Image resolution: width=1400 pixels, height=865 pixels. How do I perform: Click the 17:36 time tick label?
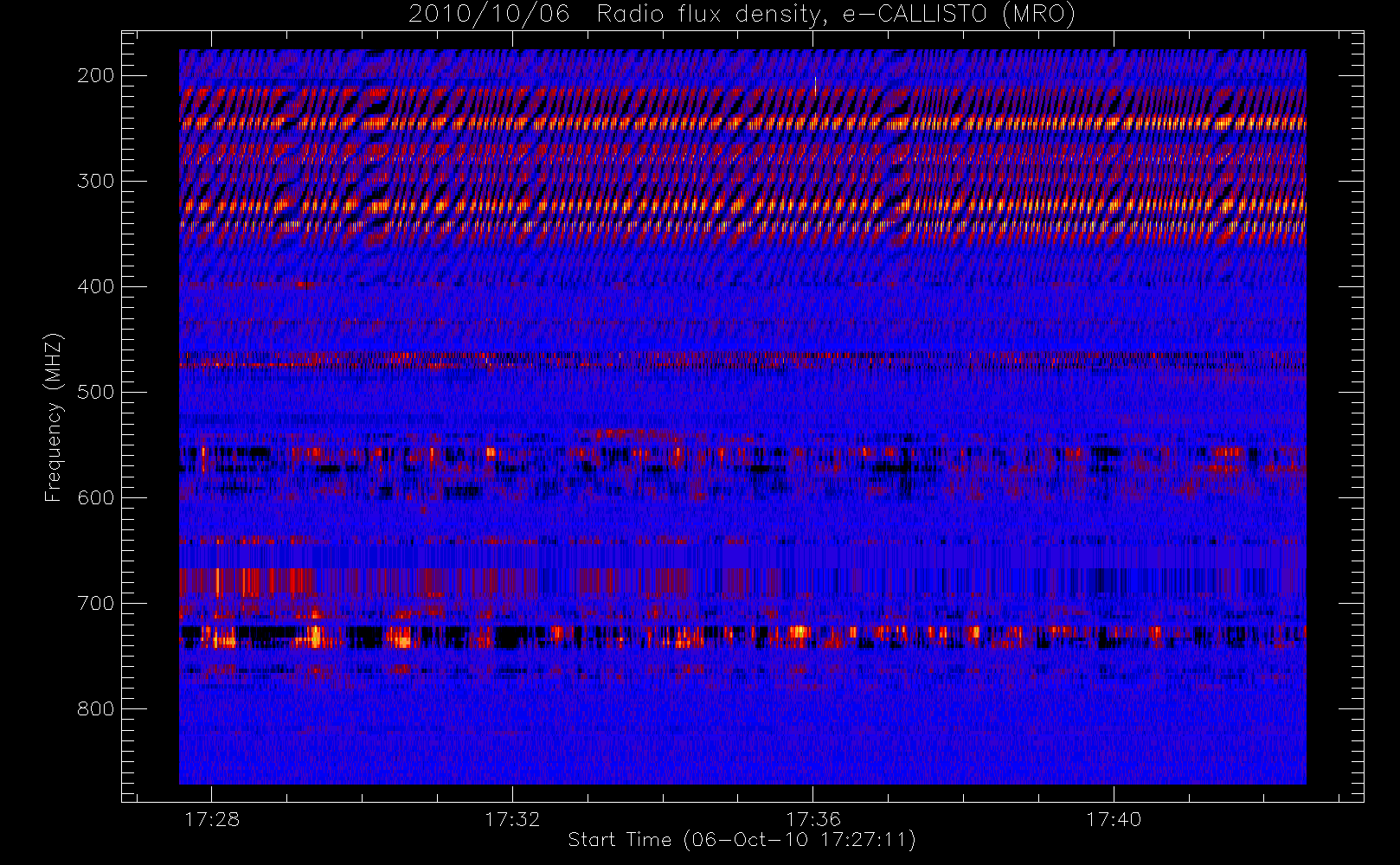[813, 819]
